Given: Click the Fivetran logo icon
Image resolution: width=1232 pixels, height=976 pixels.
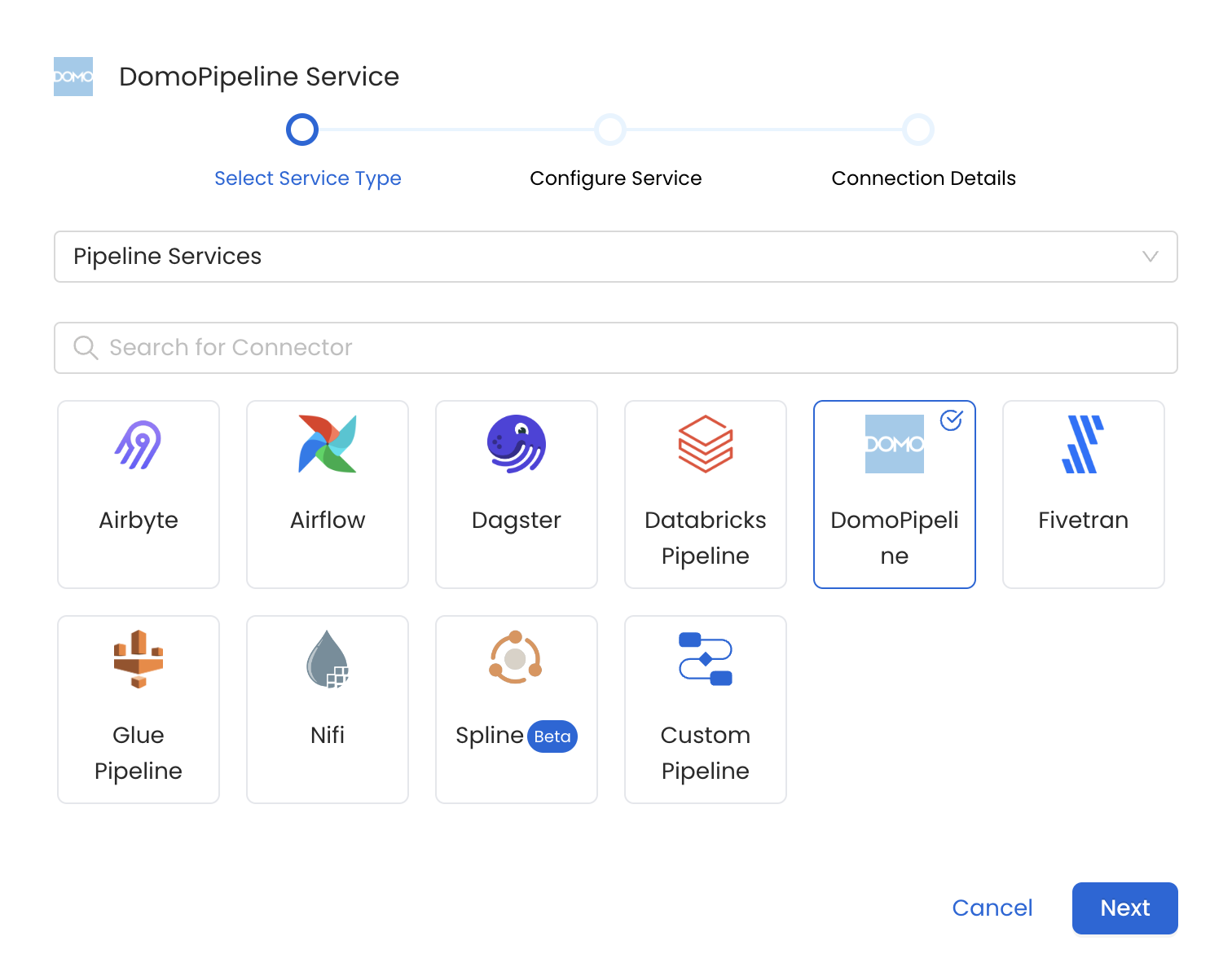Looking at the screenshot, I should click(1083, 445).
